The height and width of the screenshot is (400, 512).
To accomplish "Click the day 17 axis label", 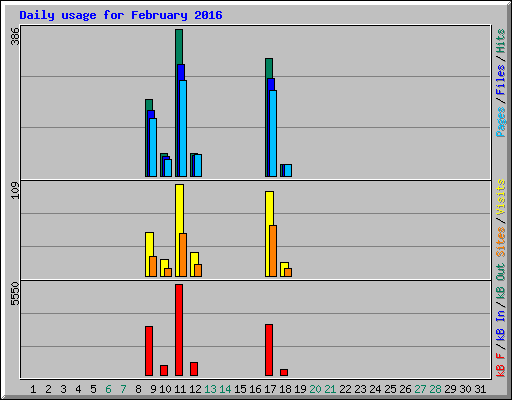I will pos(270,389).
